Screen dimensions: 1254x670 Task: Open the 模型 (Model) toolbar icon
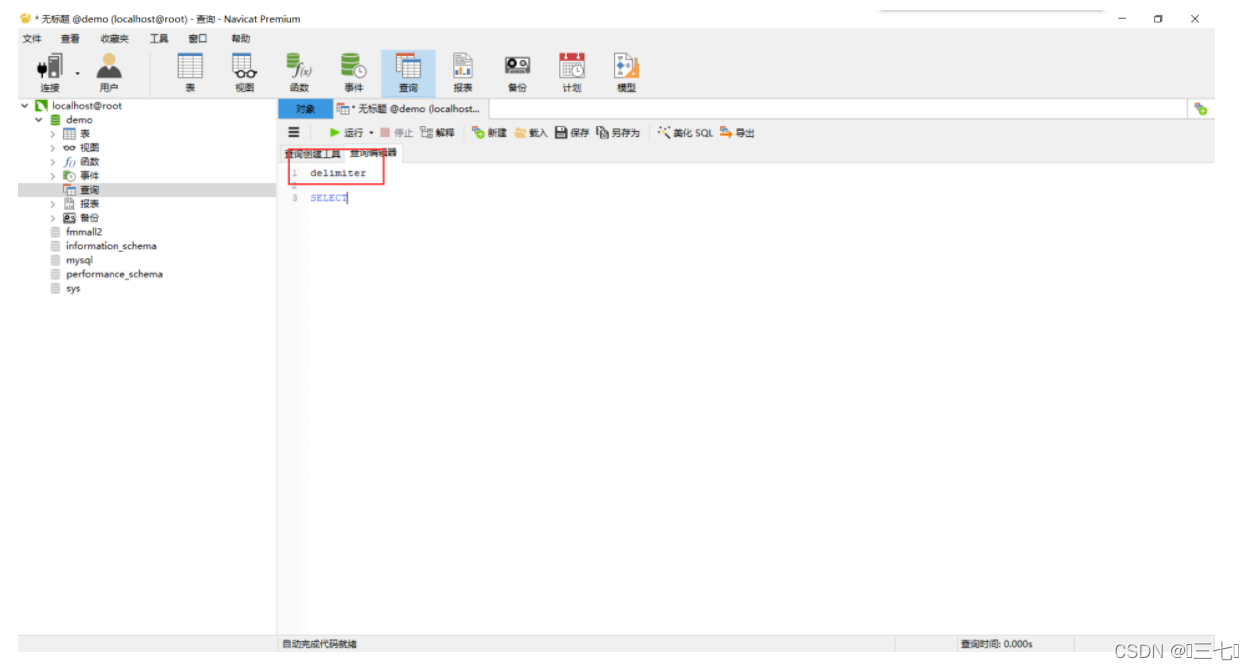point(625,70)
